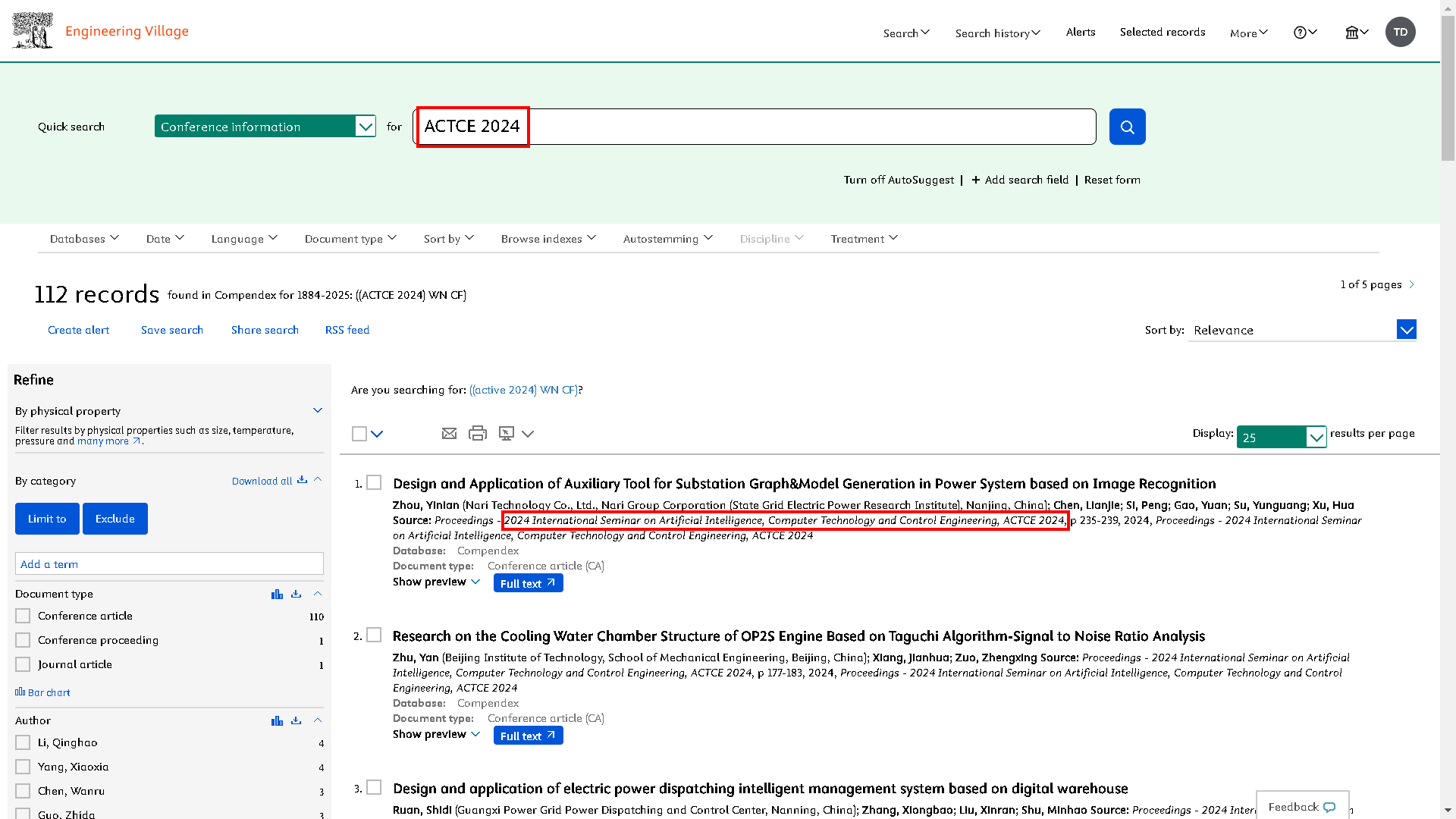This screenshot has height=819, width=1456.
Task: Print the selected records
Action: click(478, 434)
